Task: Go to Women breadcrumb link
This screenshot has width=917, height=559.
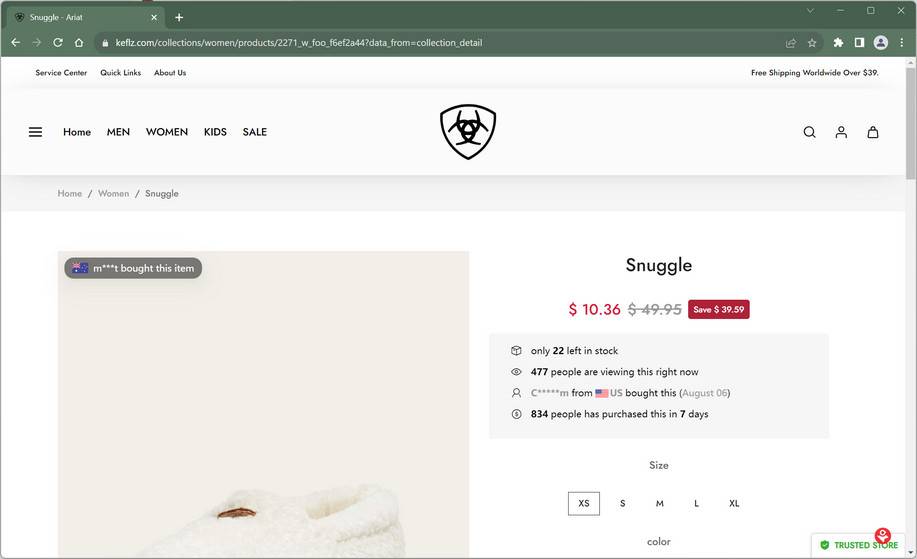Action: coord(113,194)
